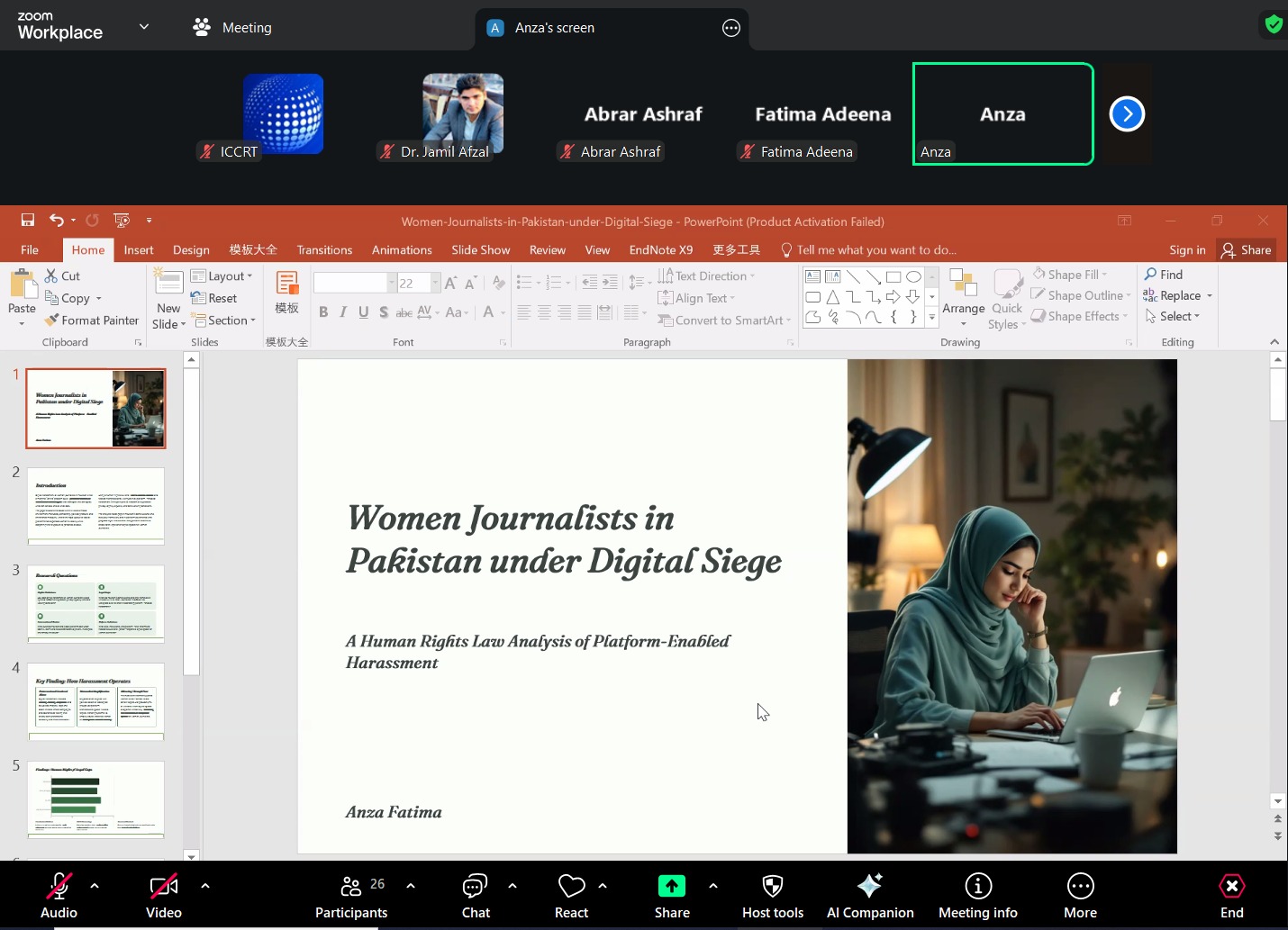
Task: Show next participants with arrow button
Action: 1127,114
